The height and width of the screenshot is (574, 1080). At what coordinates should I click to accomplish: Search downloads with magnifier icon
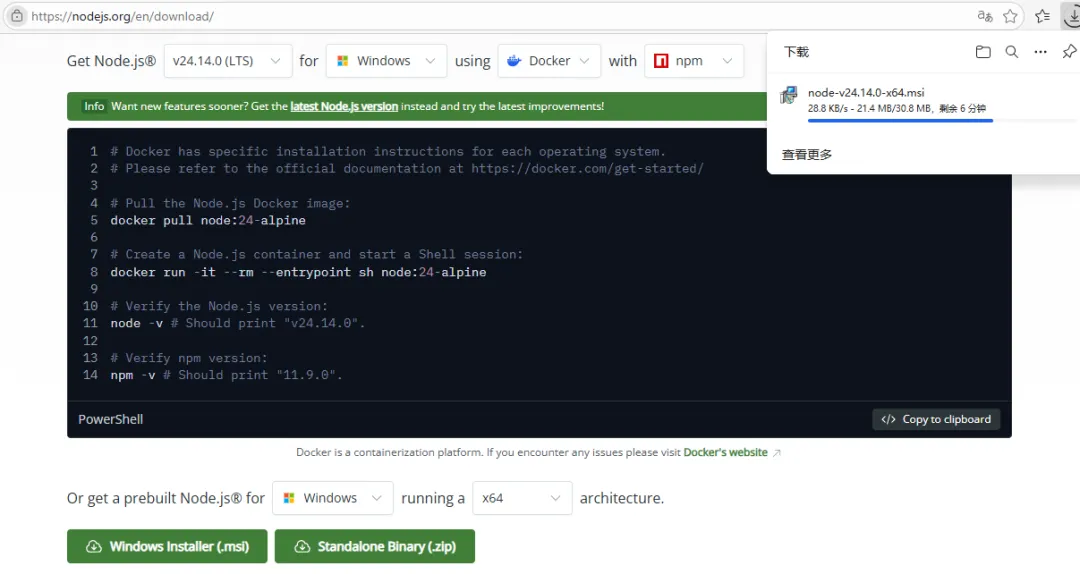pyautogui.click(x=1011, y=52)
